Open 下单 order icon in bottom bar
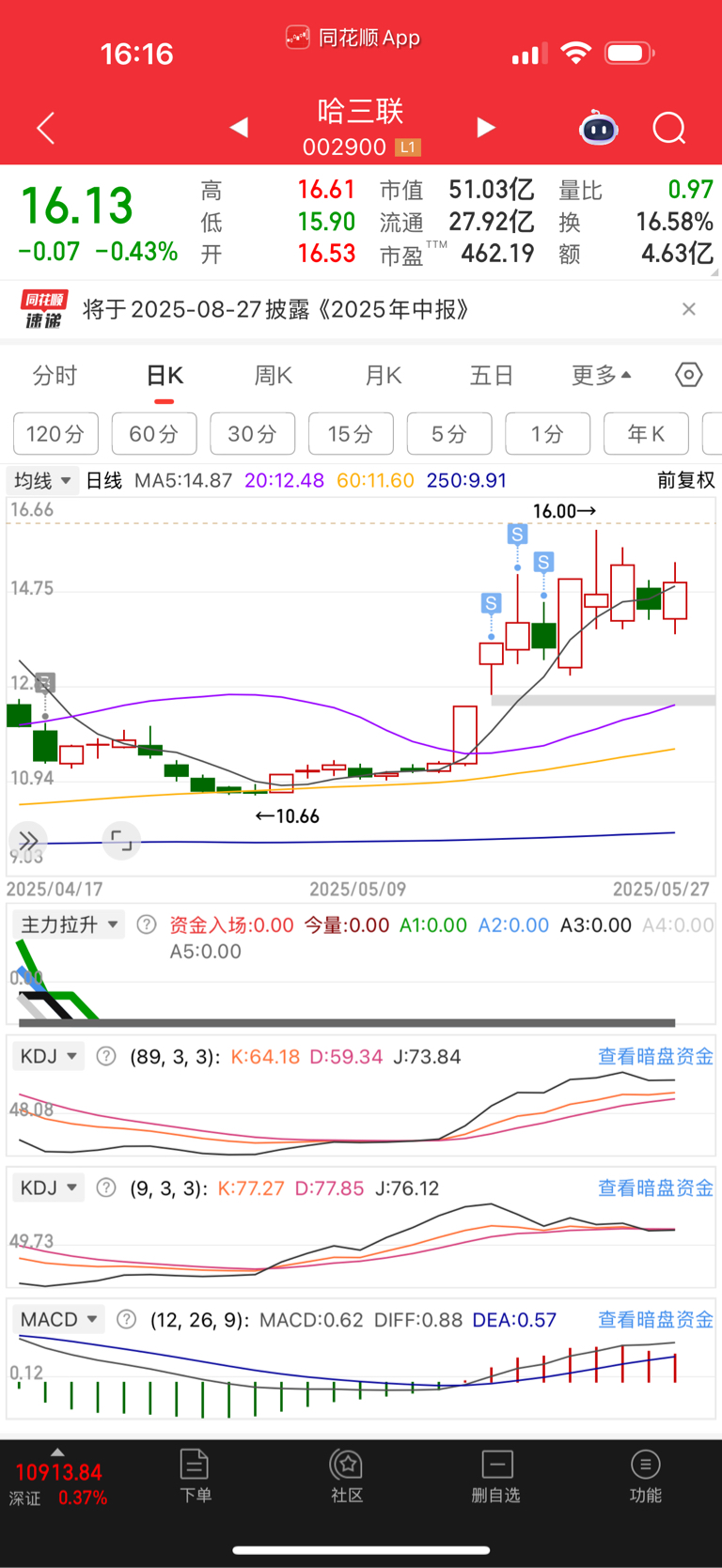This screenshot has height=1568, width=722. 195,1476
